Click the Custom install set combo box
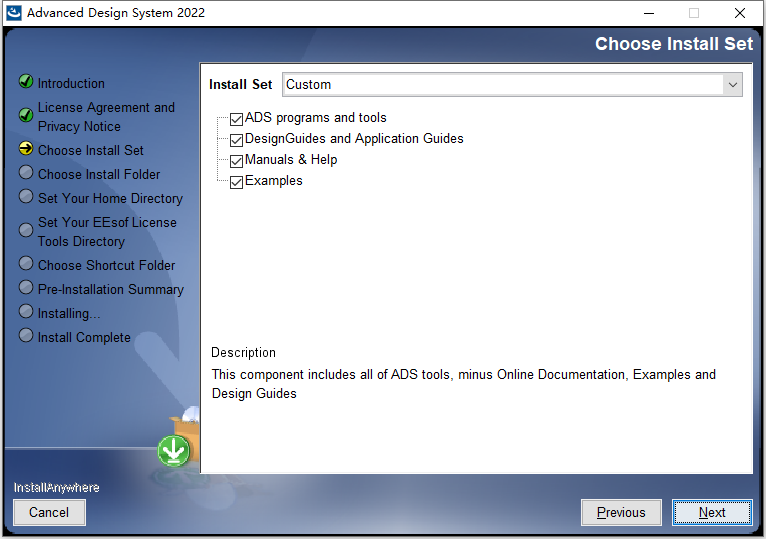766x539 pixels. point(512,85)
